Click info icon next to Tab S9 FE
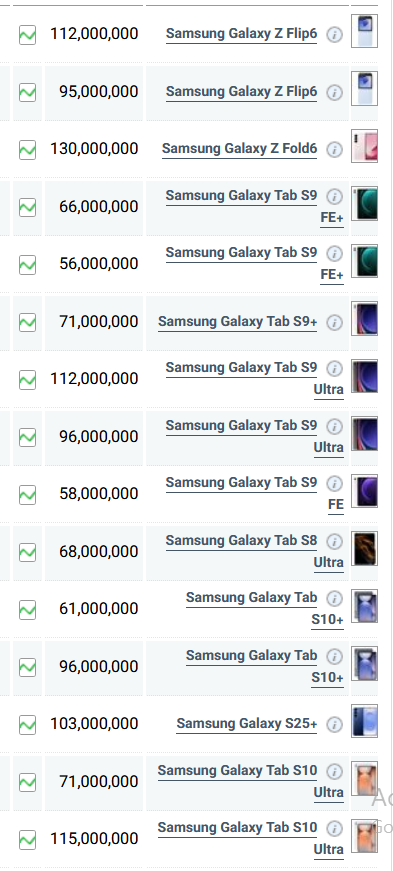The image size is (393, 871). pyautogui.click(x=334, y=484)
